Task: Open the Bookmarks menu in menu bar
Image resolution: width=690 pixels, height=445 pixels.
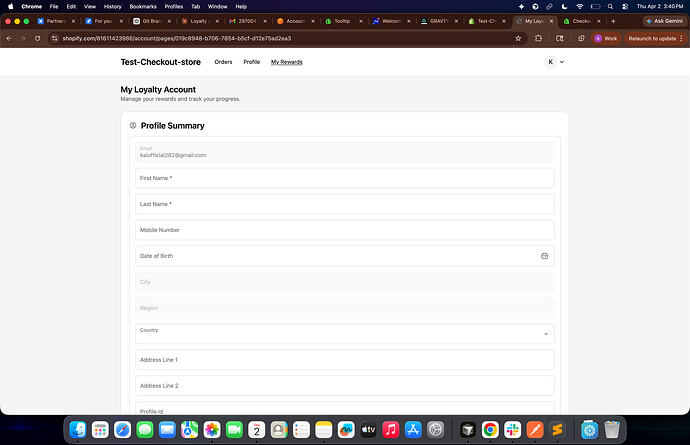Action: pos(143,7)
